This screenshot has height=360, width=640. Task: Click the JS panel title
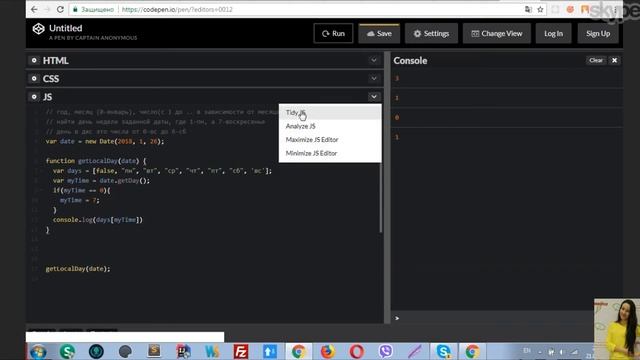click(x=47, y=97)
